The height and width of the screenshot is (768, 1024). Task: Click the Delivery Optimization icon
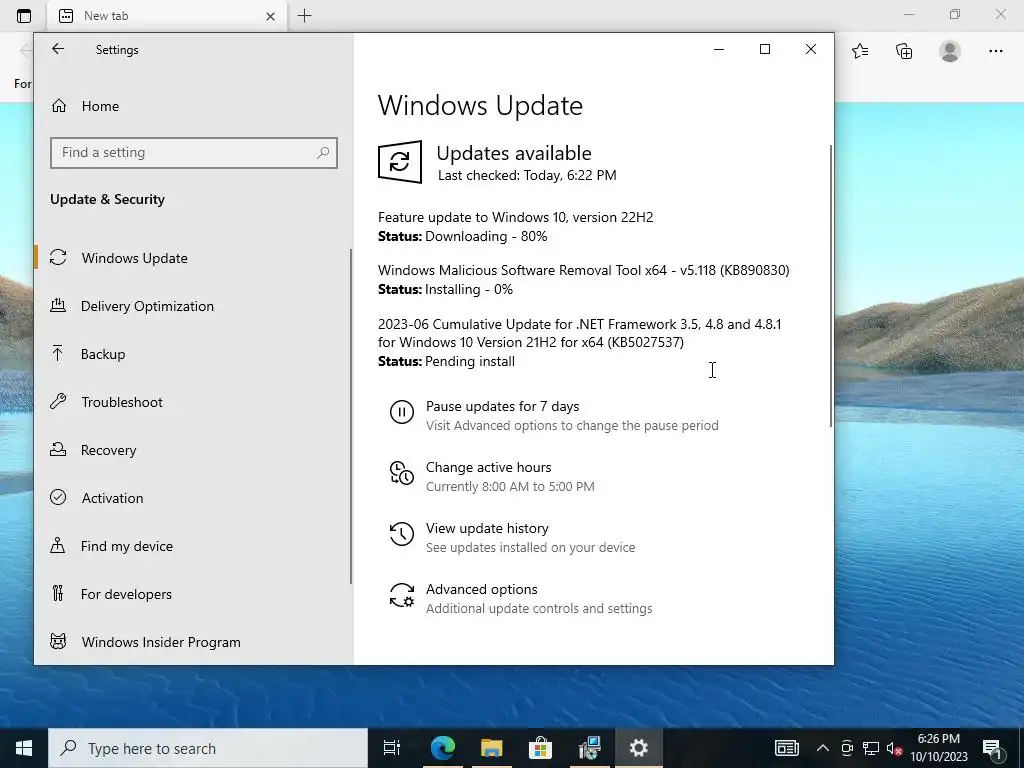[x=58, y=305]
